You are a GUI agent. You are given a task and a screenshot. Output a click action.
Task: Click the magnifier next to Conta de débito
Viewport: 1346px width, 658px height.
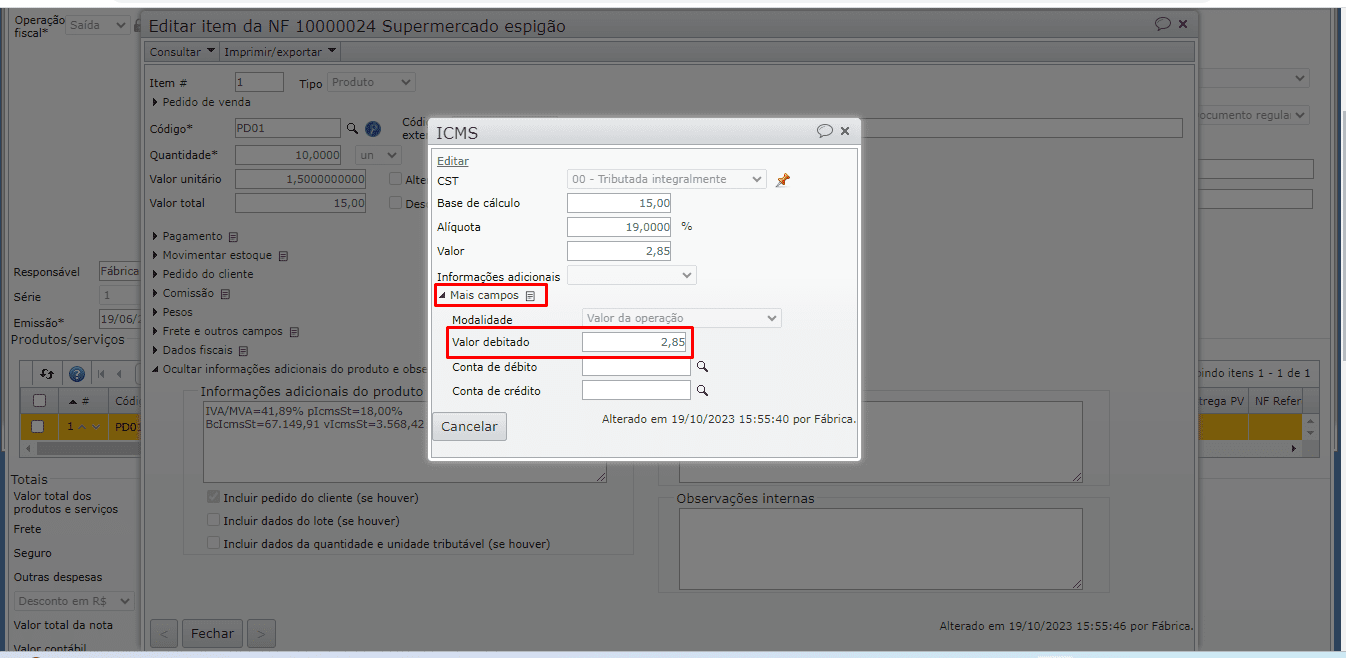click(x=702, y=367)
